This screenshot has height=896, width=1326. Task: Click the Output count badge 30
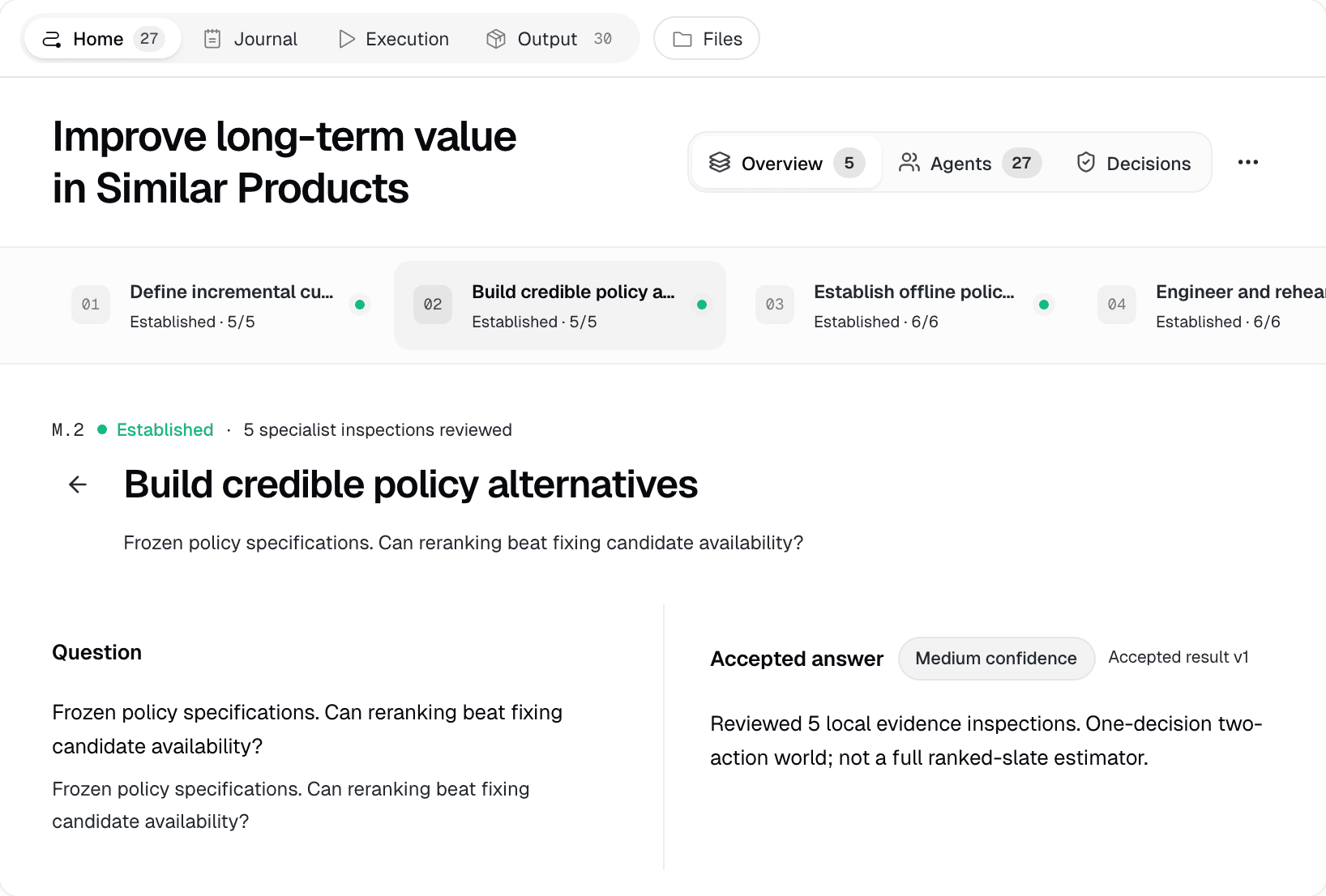[603, 39]
